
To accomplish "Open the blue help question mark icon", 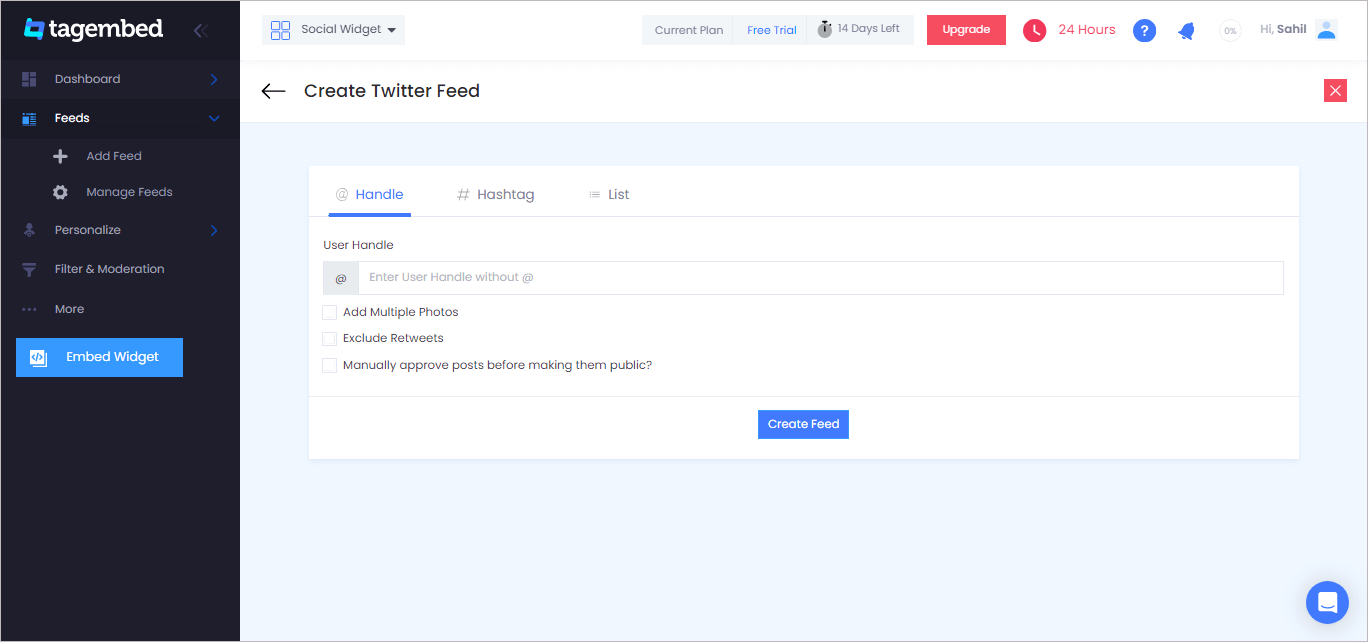I will 1144,30.
